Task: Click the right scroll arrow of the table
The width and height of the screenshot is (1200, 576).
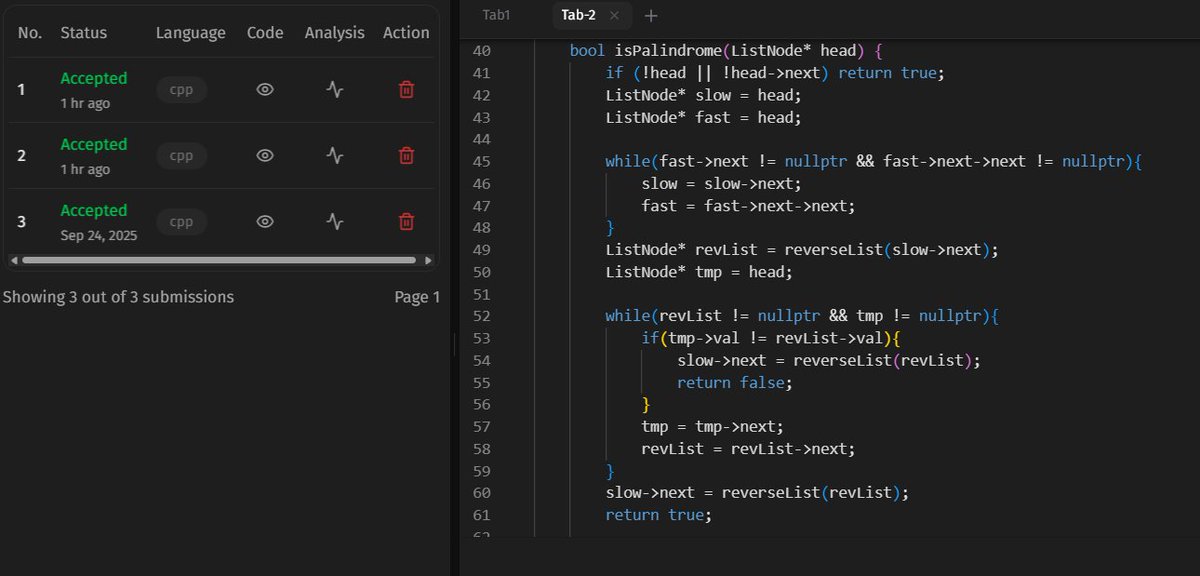Action: click(x=429, y=260)
